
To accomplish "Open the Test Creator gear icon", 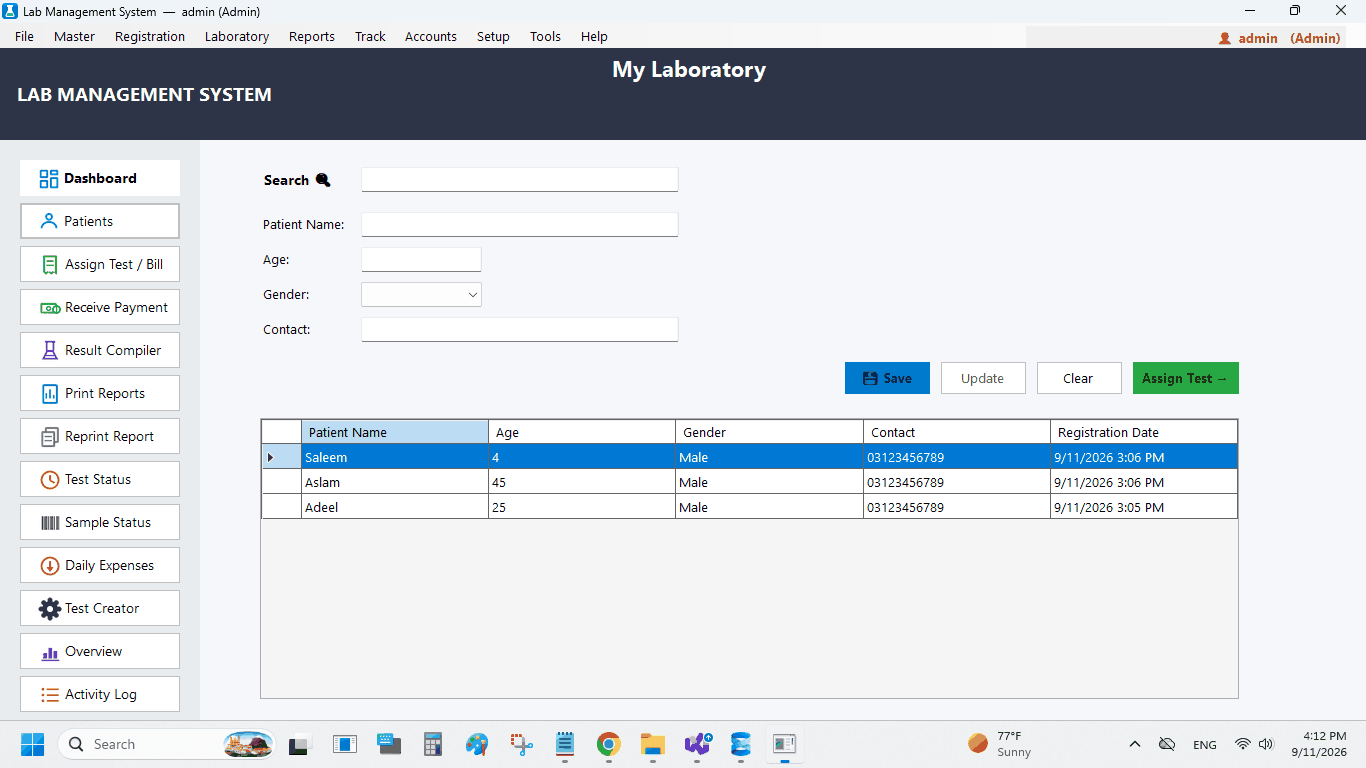I will 50,609.
